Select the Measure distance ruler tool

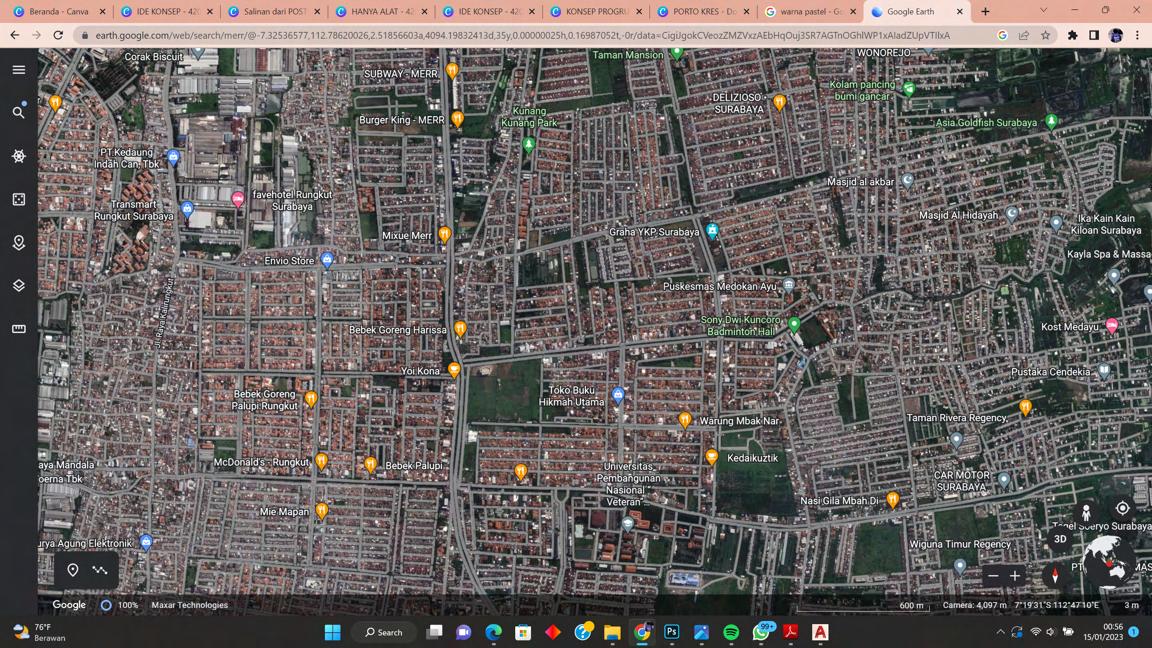coord(18,329)
